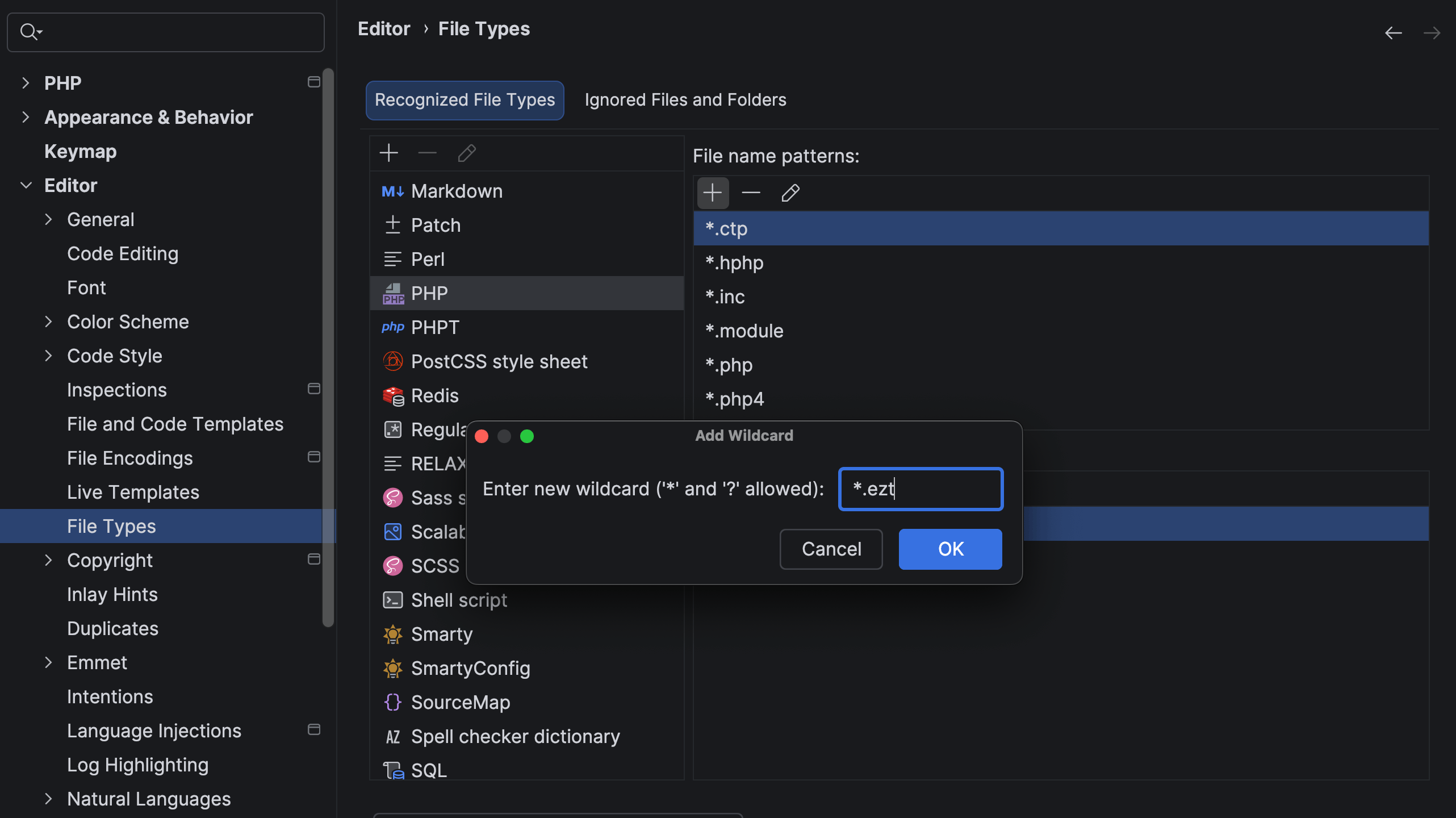Switch to Ignored Files and Folders tab
Viewport: 1456px width, 818px height.
pyautogui.click(x=685, y=99)
